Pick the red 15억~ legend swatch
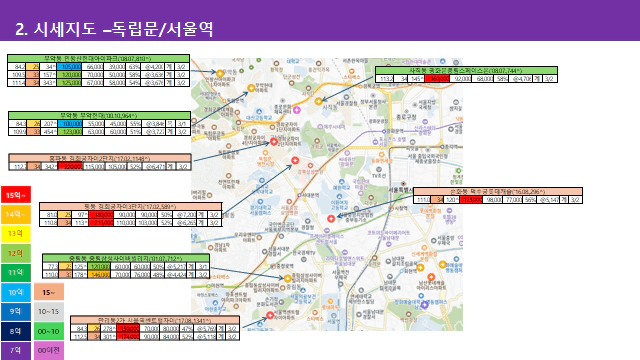This screenshot has height=360, width=640. (16, 195)
